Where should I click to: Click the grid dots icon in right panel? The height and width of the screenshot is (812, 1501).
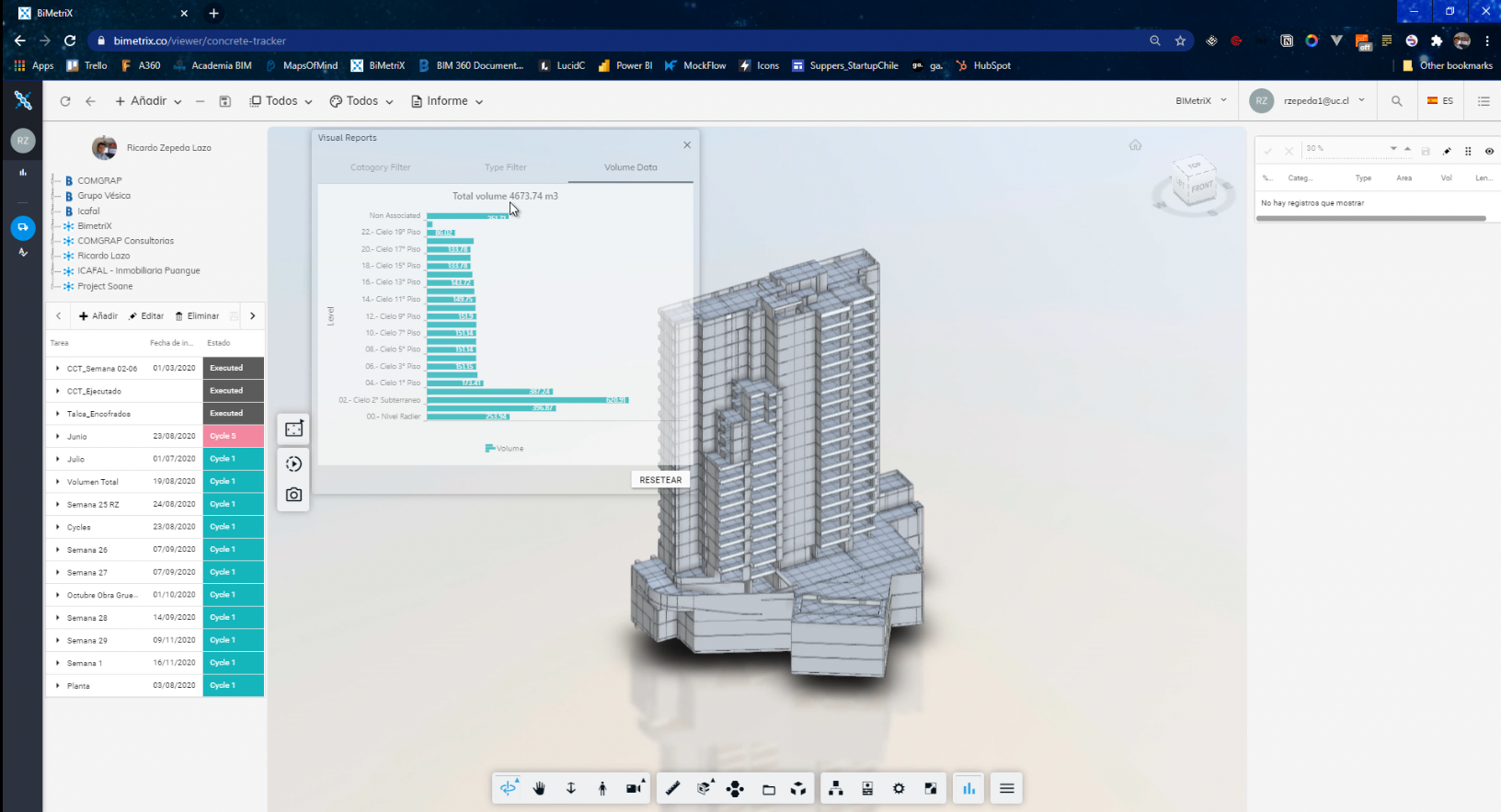pos(1468,151)
